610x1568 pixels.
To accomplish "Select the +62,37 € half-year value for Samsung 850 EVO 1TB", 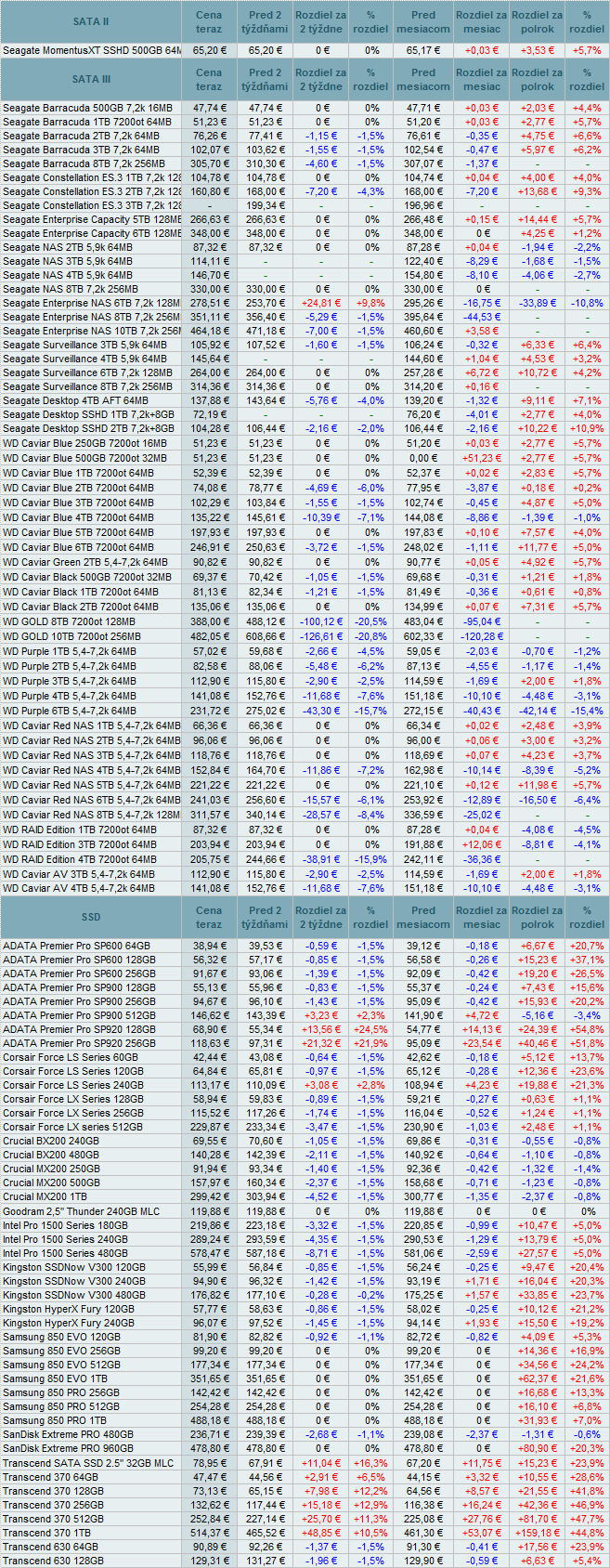I will click(x=537, y=1379).
